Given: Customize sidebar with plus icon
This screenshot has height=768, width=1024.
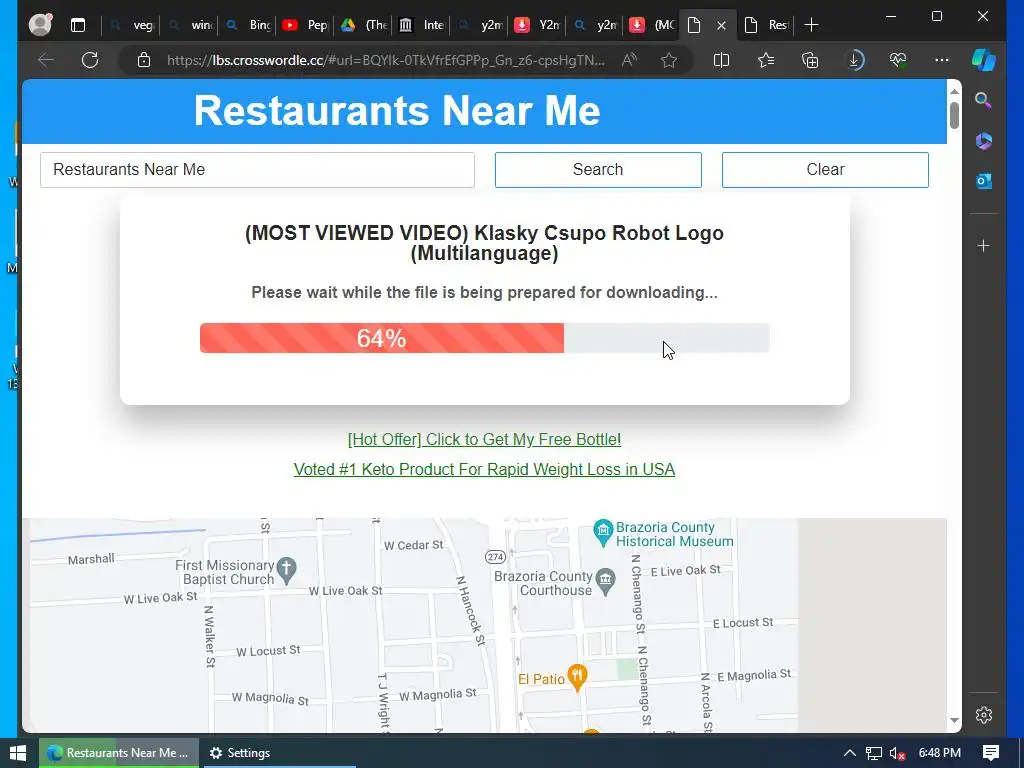Looking at the screenshot, I should point(984,246).
